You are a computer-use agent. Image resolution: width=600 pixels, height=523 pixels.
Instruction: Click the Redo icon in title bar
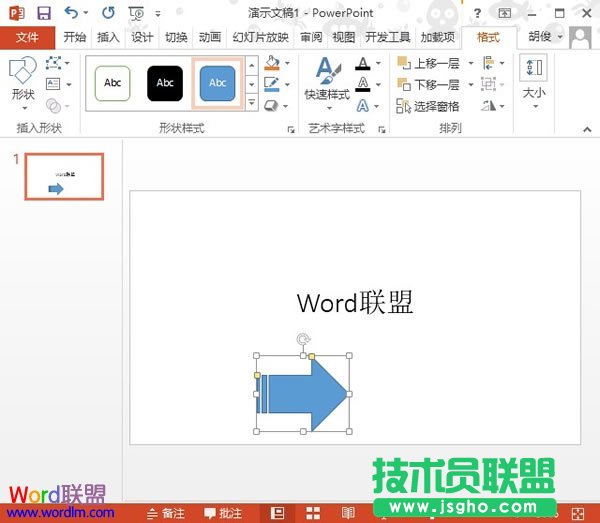(108, 13)
